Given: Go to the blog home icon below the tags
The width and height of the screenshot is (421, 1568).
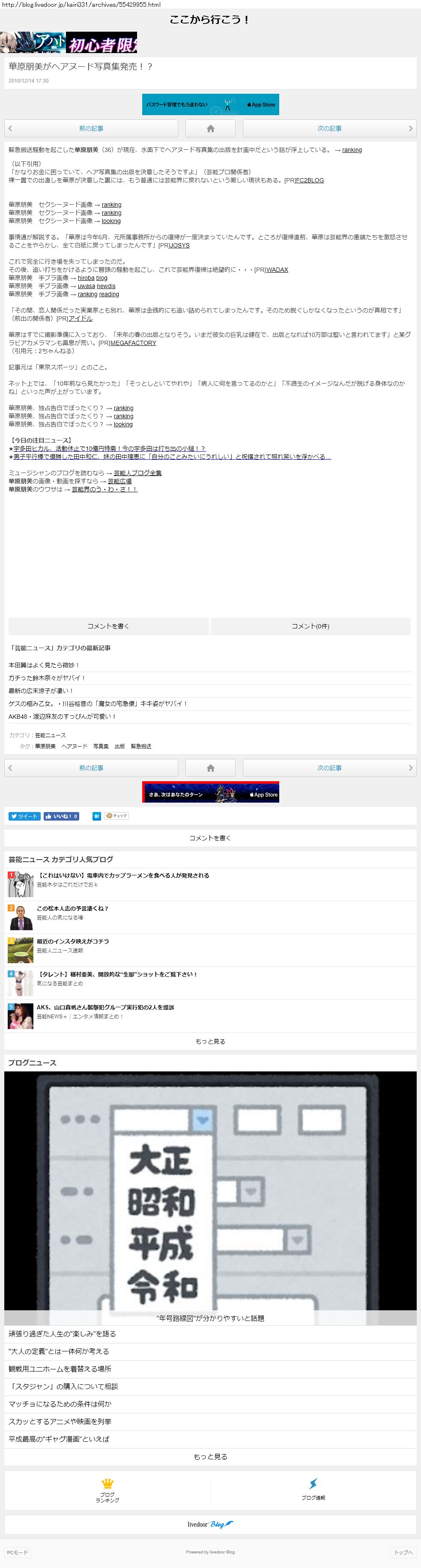Looking at the screenshot, I should (210, 768).
